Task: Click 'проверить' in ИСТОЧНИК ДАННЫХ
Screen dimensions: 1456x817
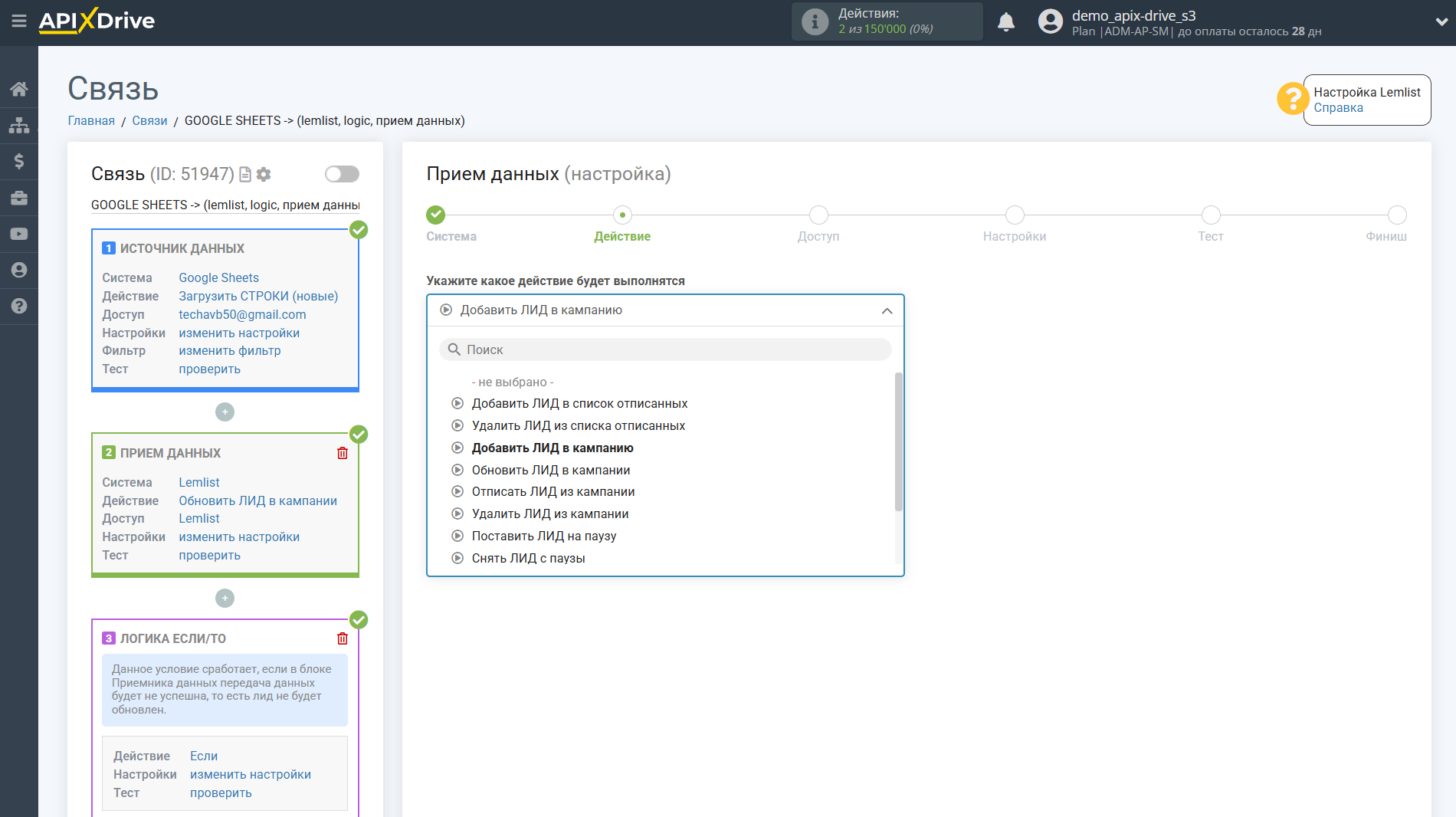Action: (209, 369)
